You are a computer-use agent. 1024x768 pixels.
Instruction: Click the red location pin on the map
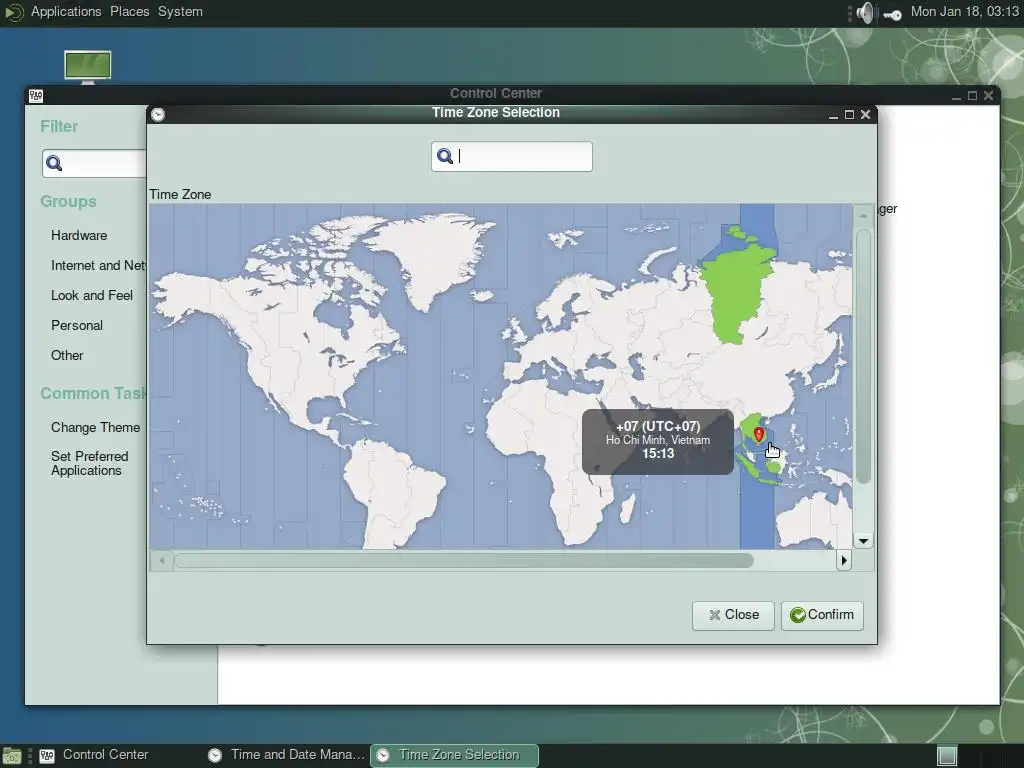758,434
